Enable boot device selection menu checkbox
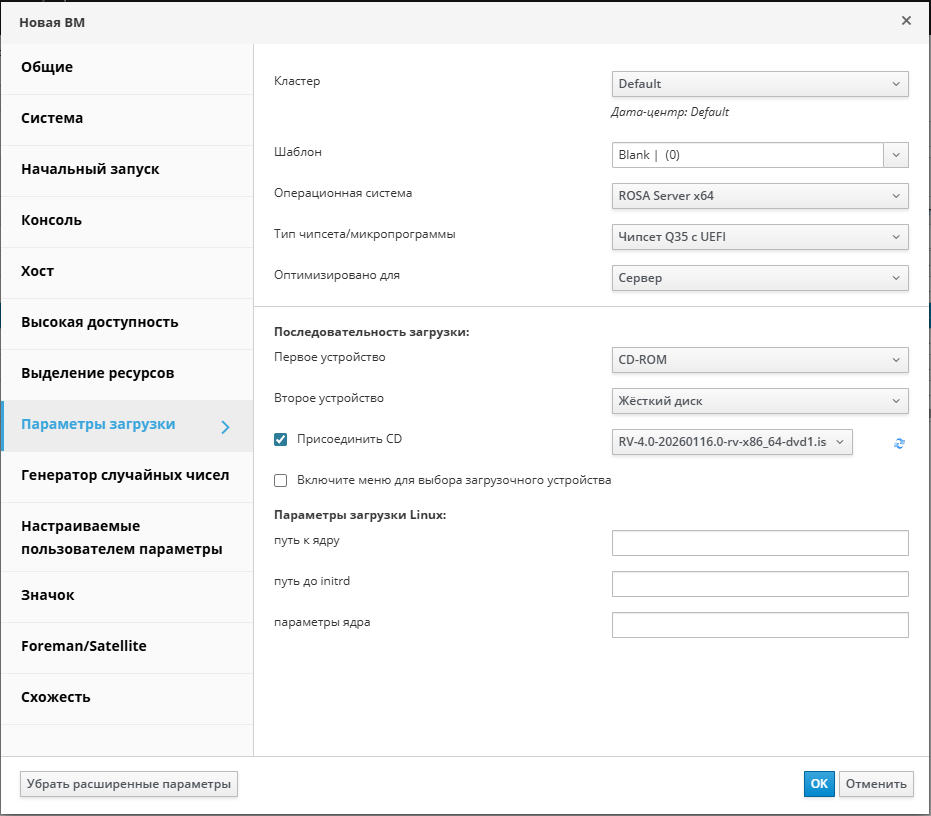The height and width of the screenshot is (816, 931). point(281,480)
